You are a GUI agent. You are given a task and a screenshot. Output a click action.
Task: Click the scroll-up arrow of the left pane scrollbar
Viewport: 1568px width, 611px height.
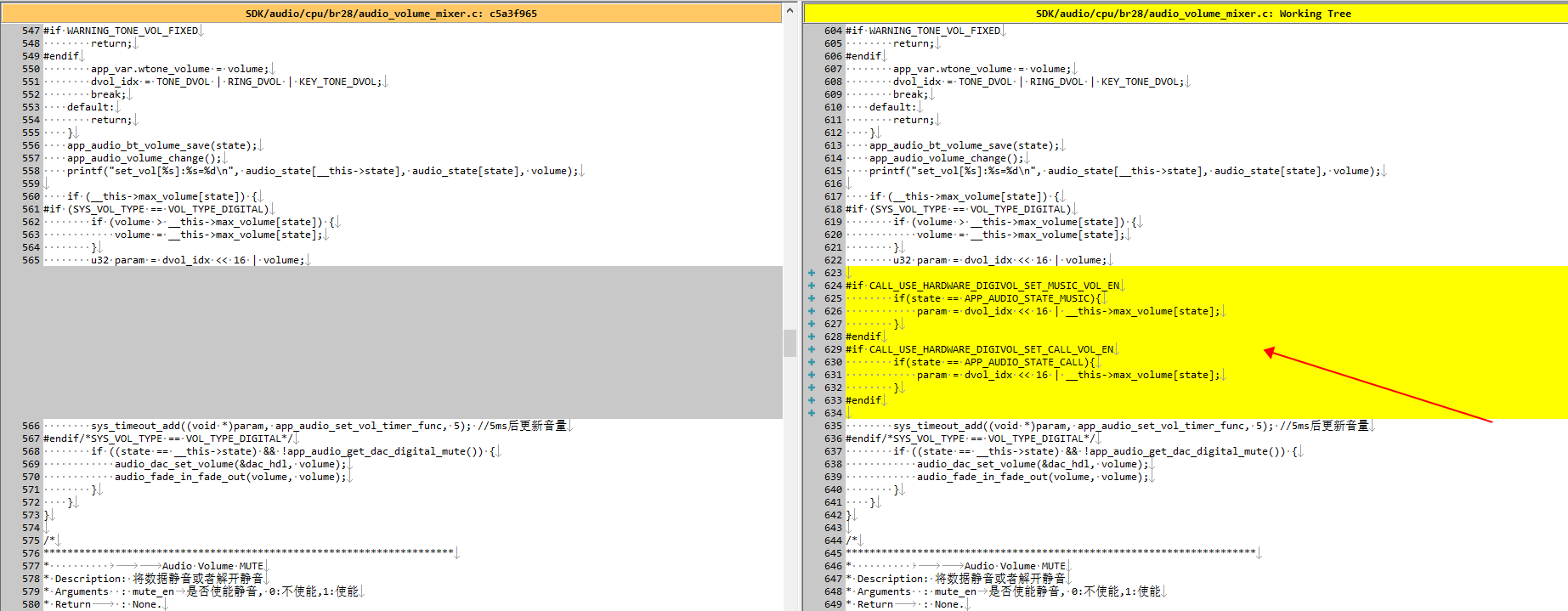(790, 11)
